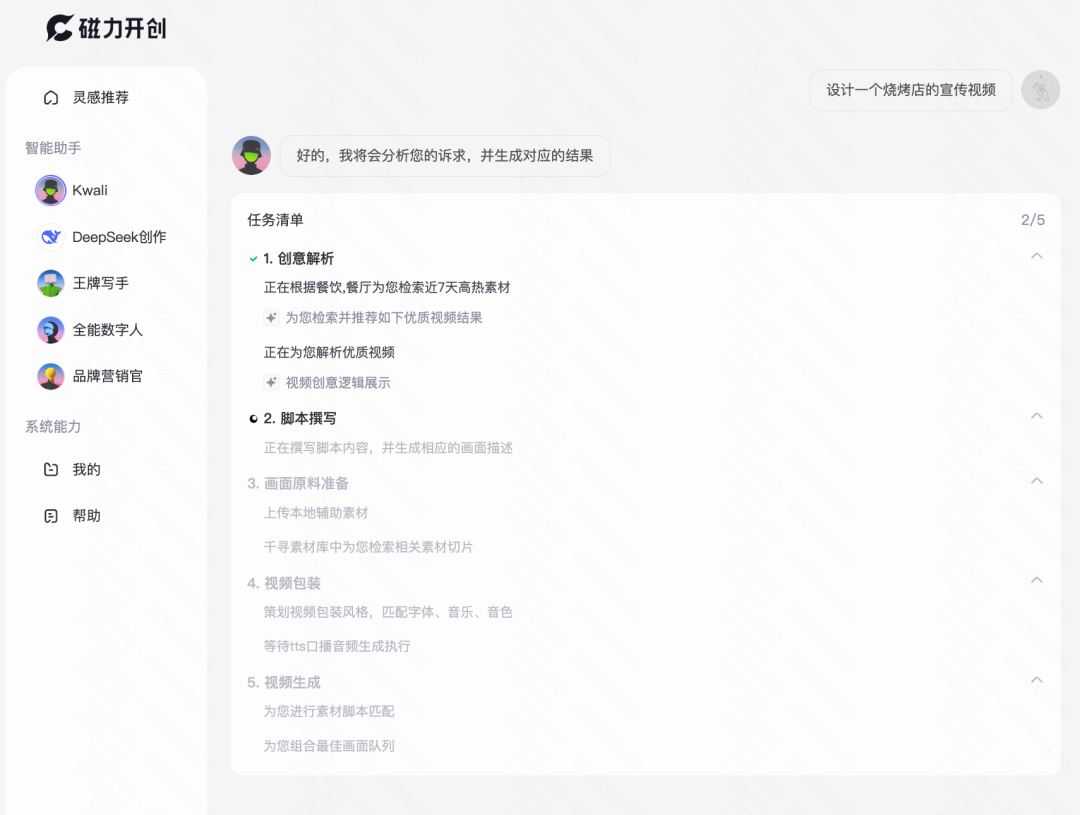Open DeepSeek创作 whale icon
Image resolution: width=1080 pixels, height=815 pixels.
(51, 237)
